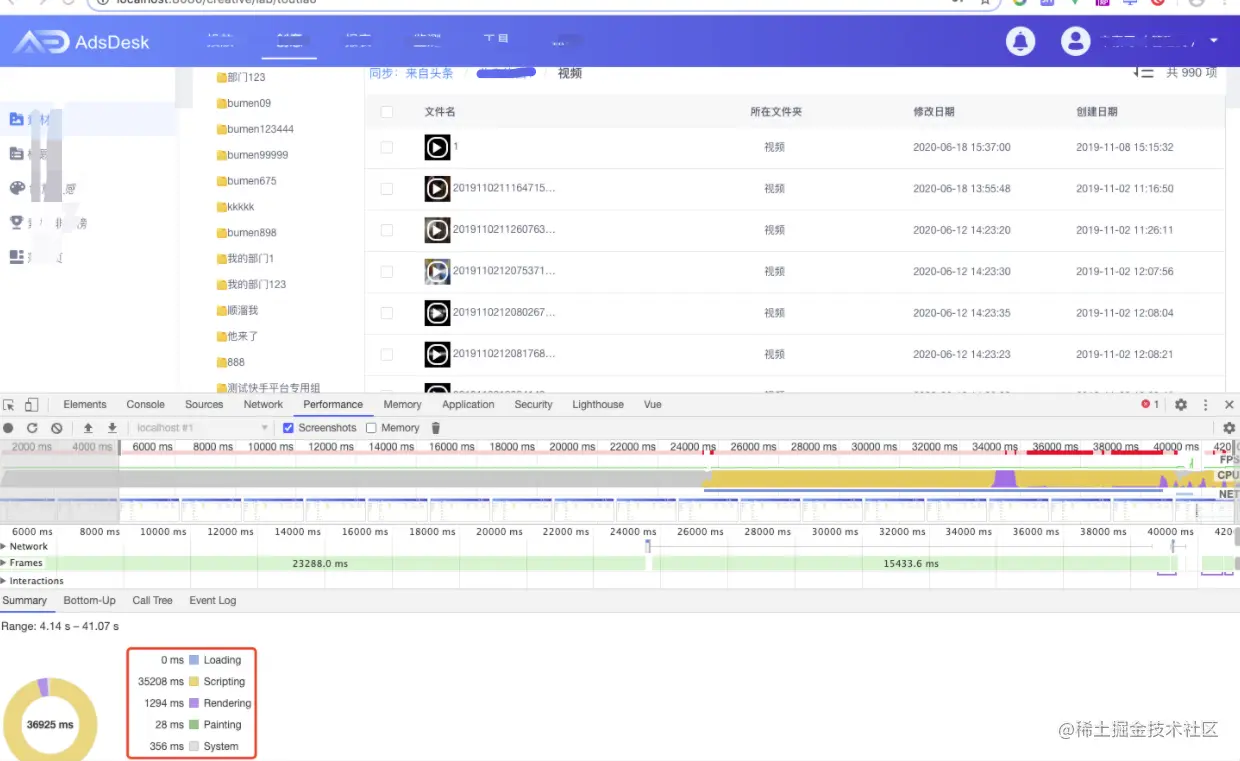This screenshot has height=761, width=1240.
Task: Switch to the Call Tree tab
Action: coord(152,601)
